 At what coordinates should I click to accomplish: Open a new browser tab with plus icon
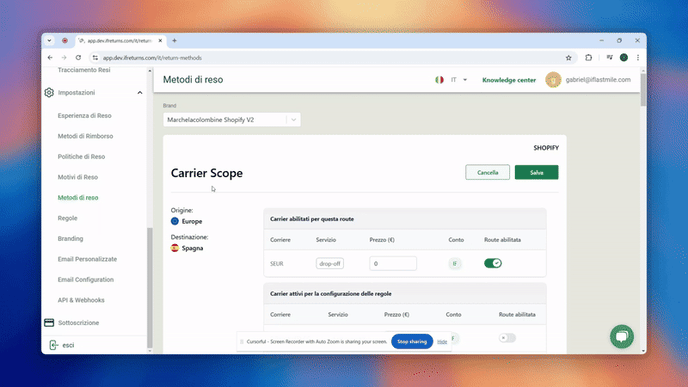point(174,40)
